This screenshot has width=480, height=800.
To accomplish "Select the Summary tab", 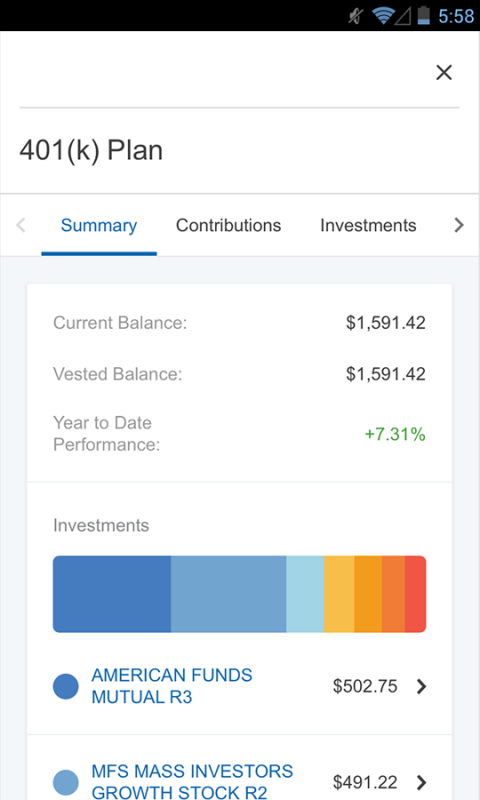I will pyautogui.click(x=99, y=226).
